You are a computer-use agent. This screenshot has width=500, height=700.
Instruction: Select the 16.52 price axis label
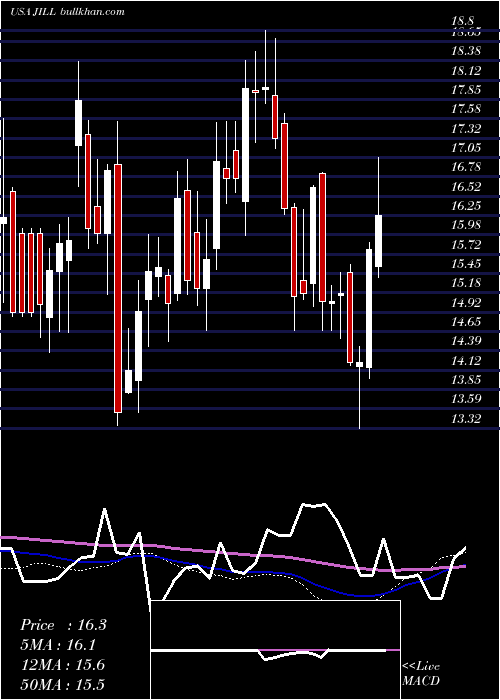click(466, 187)
